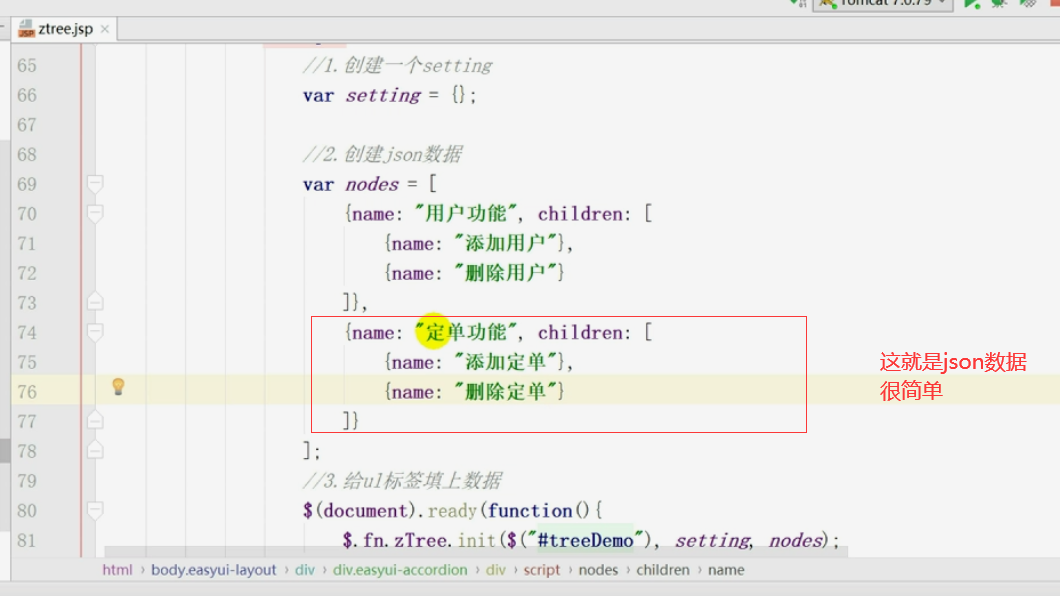Collapse the fold marker on line 70
This screenshot has height=596, width=1060.
[x=95, y=214]
